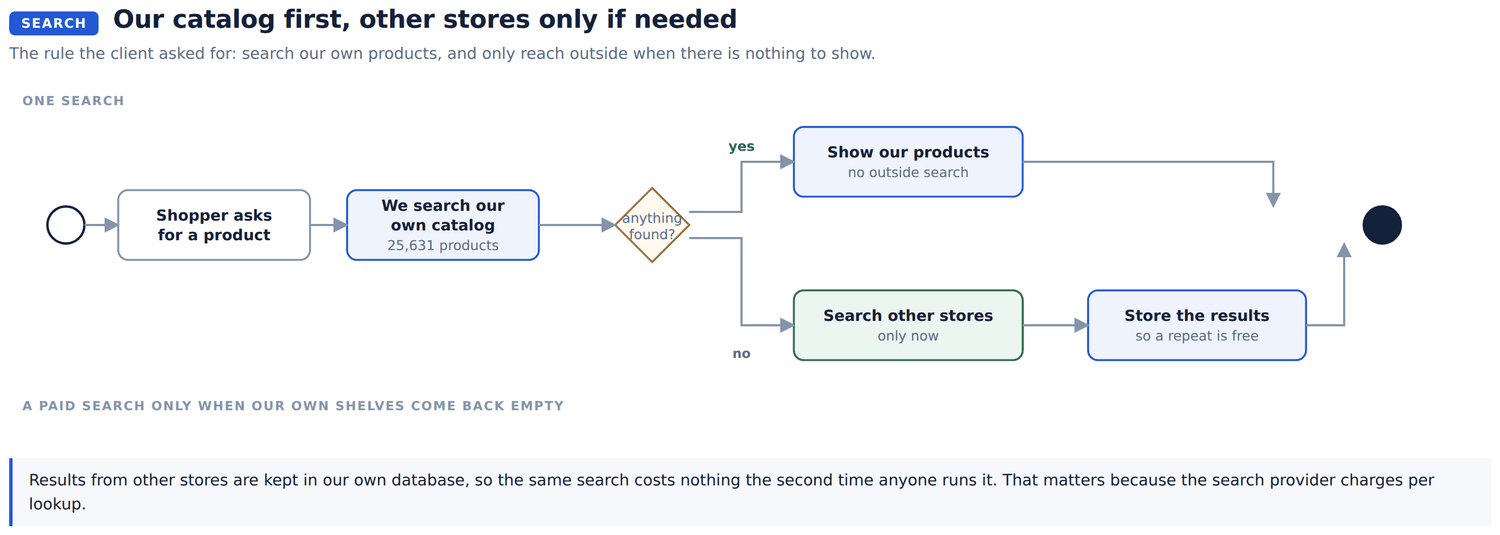Select the 'We search our own catalog' step
Screen dimensions: 1500x535
(x=443, y=225)
